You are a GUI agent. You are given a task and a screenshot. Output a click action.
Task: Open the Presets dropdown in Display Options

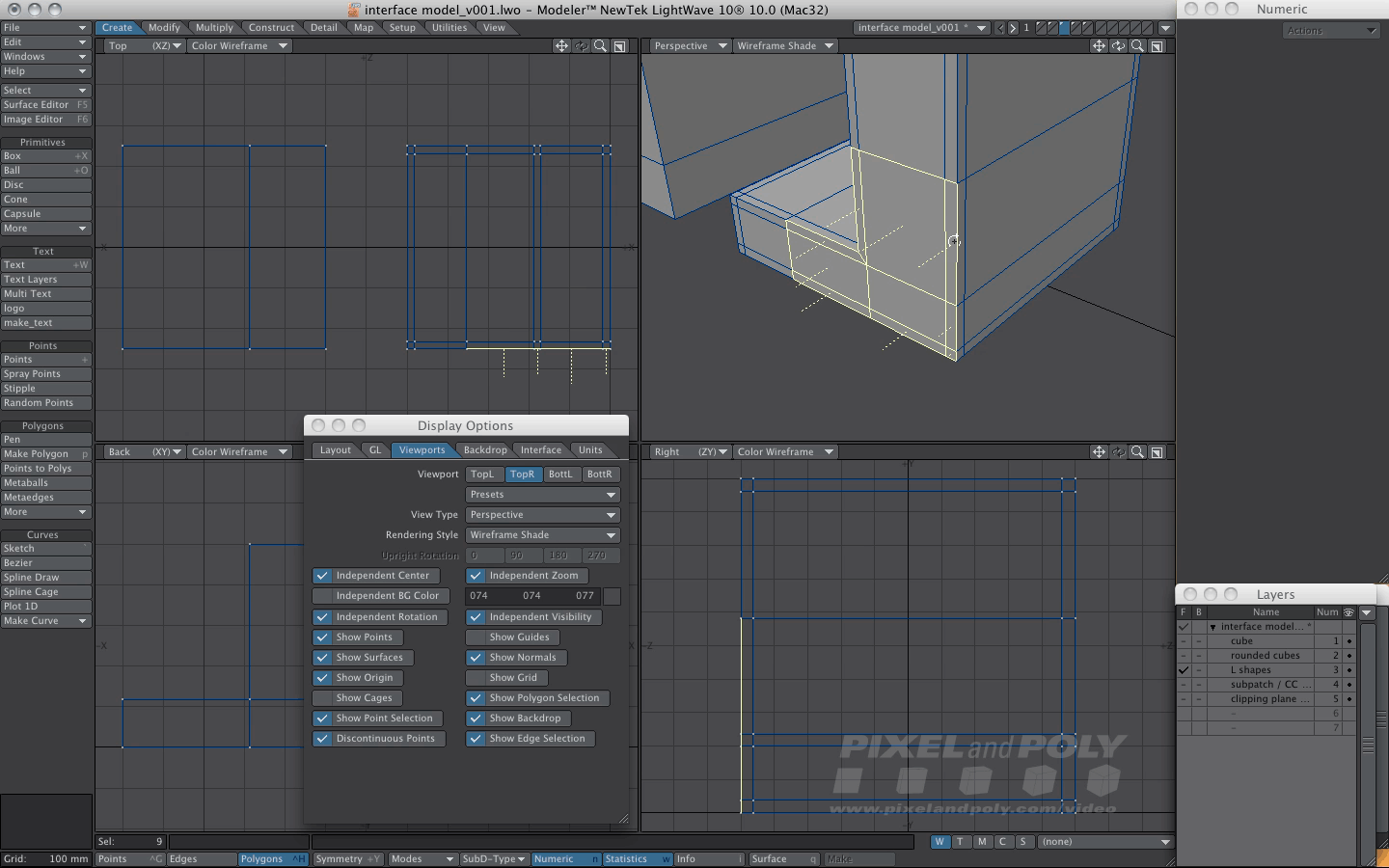[x=542, y=495]
